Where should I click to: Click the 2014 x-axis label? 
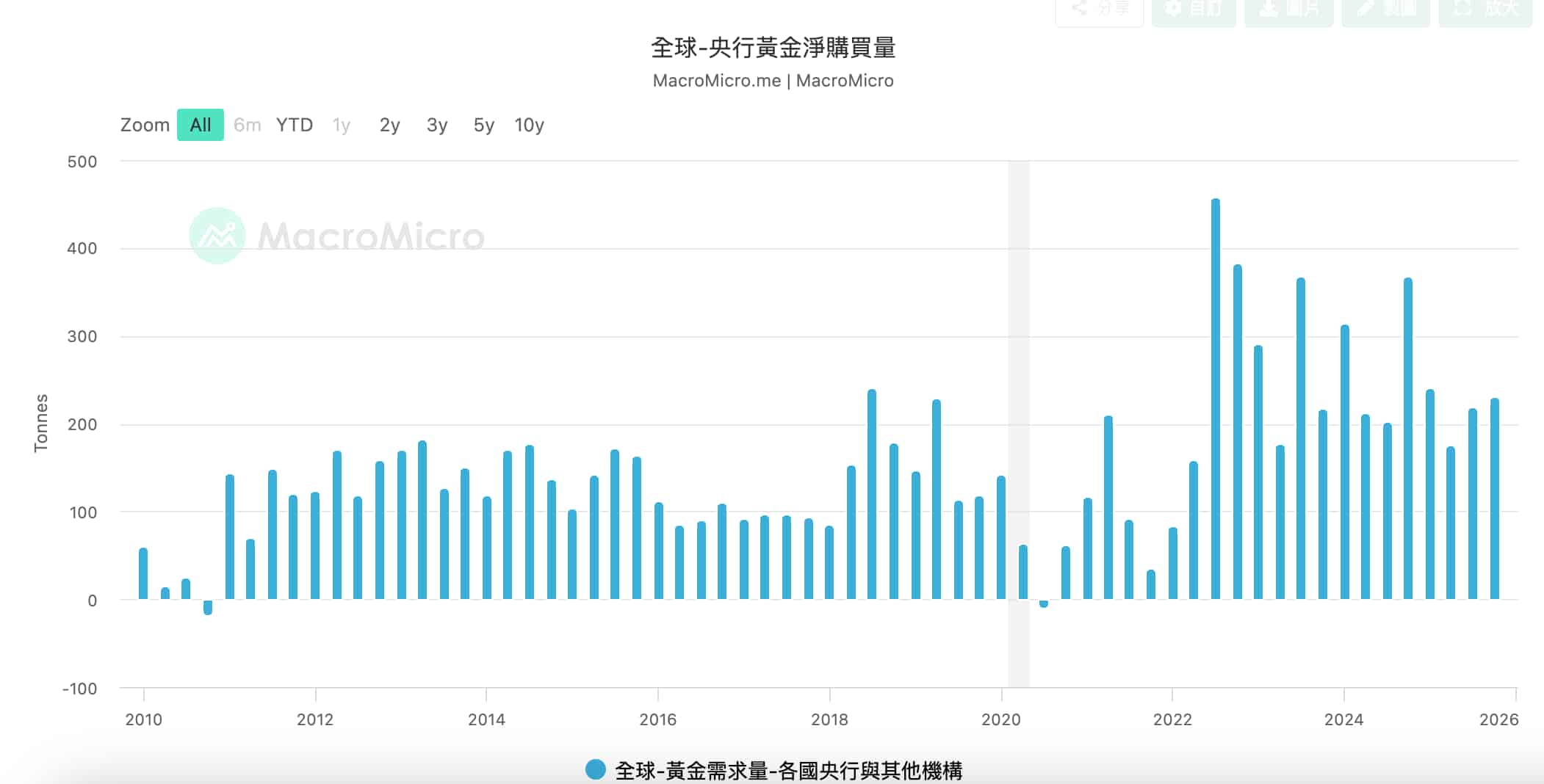pos(486,719)
